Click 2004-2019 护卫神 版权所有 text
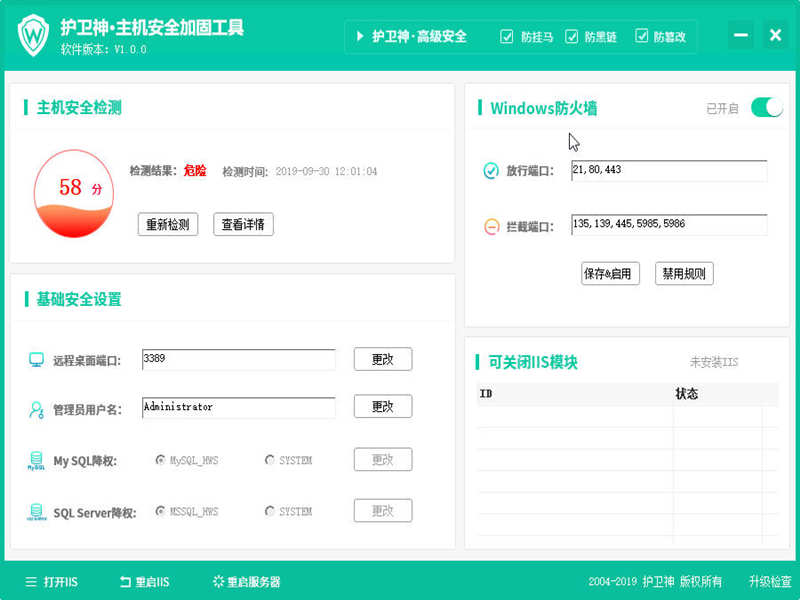Viewport: 800px width, 600px height. point(655,581)
